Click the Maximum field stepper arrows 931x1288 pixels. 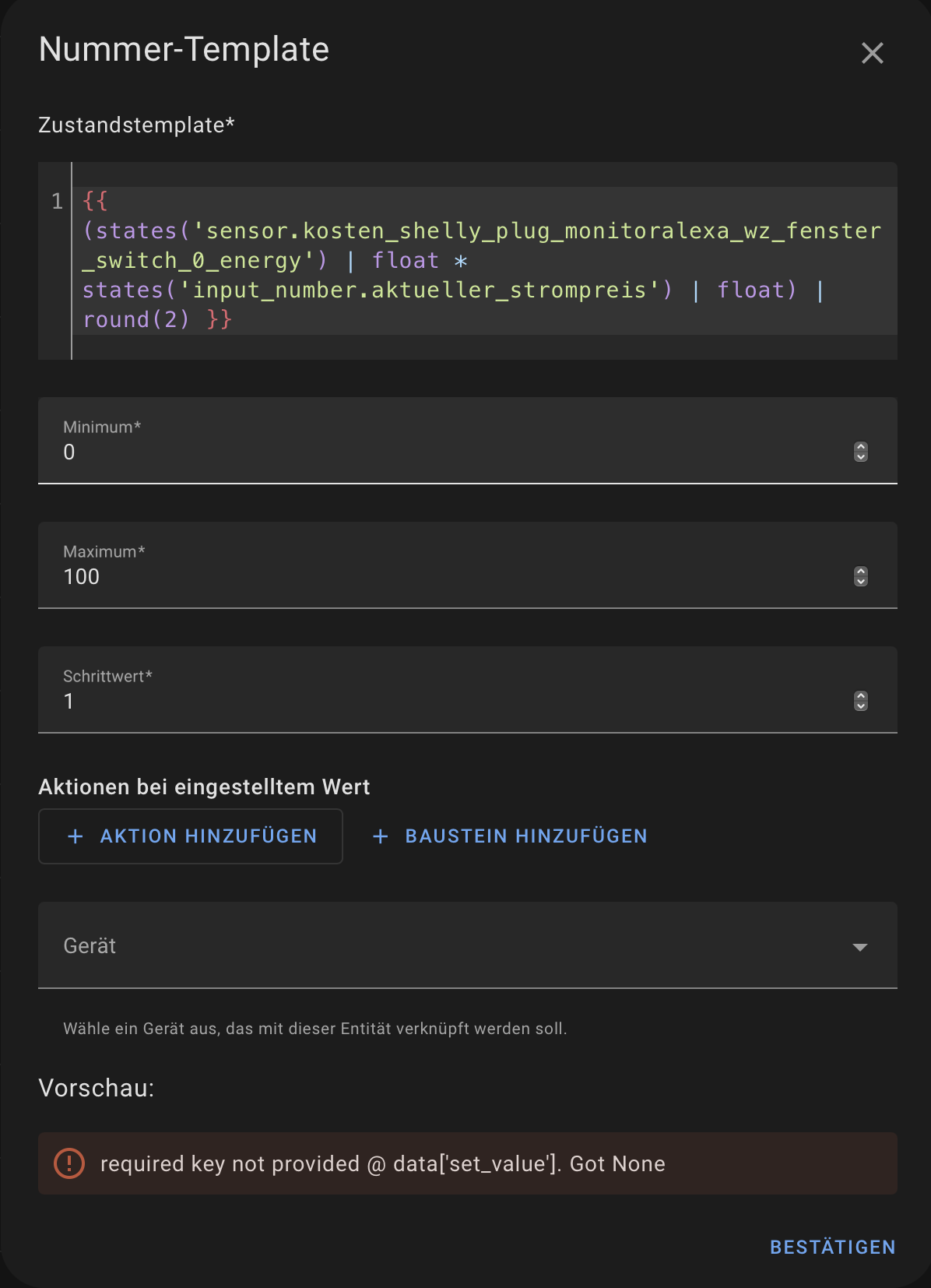860,576
